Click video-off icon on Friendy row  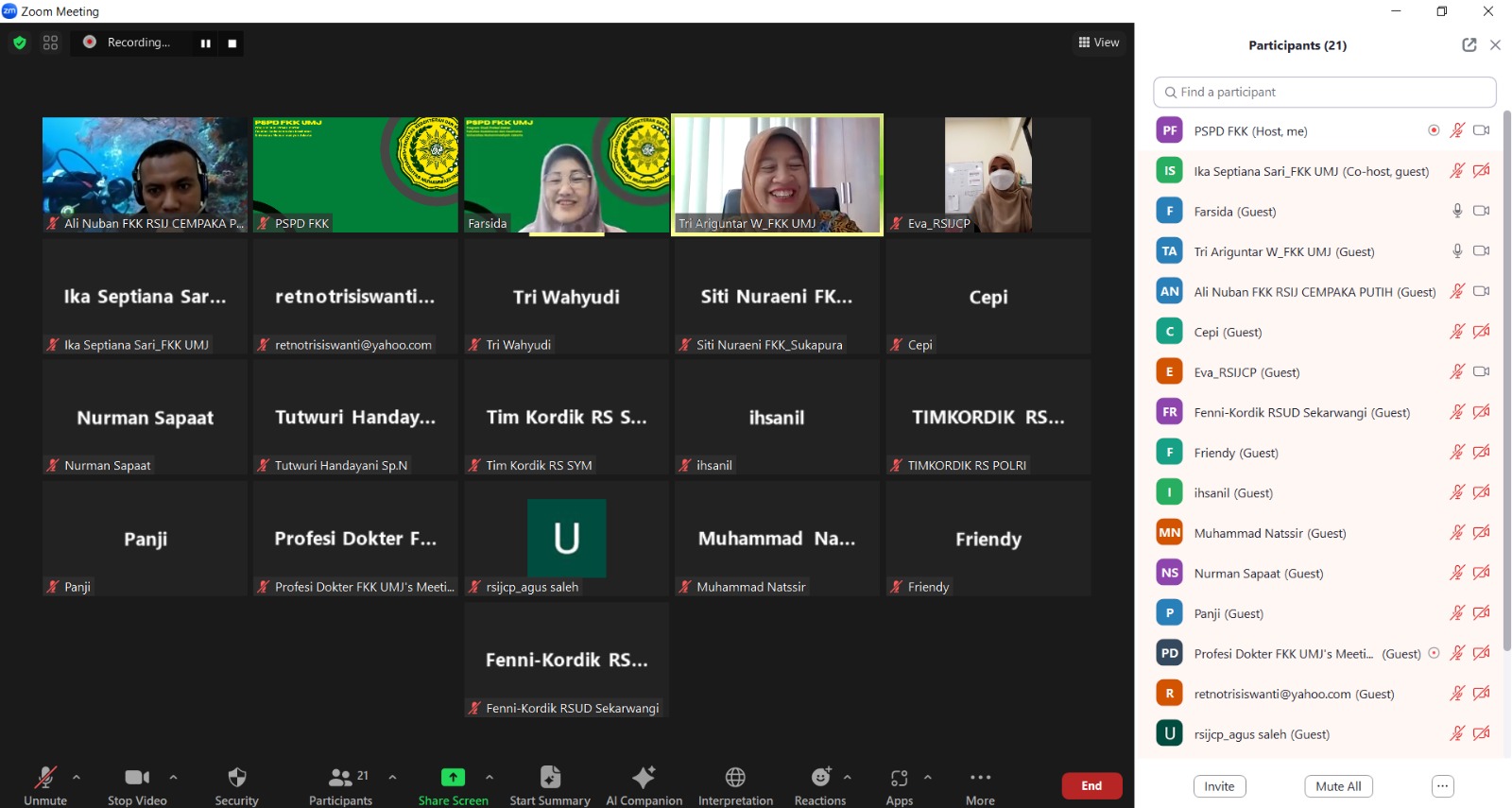1481,453
